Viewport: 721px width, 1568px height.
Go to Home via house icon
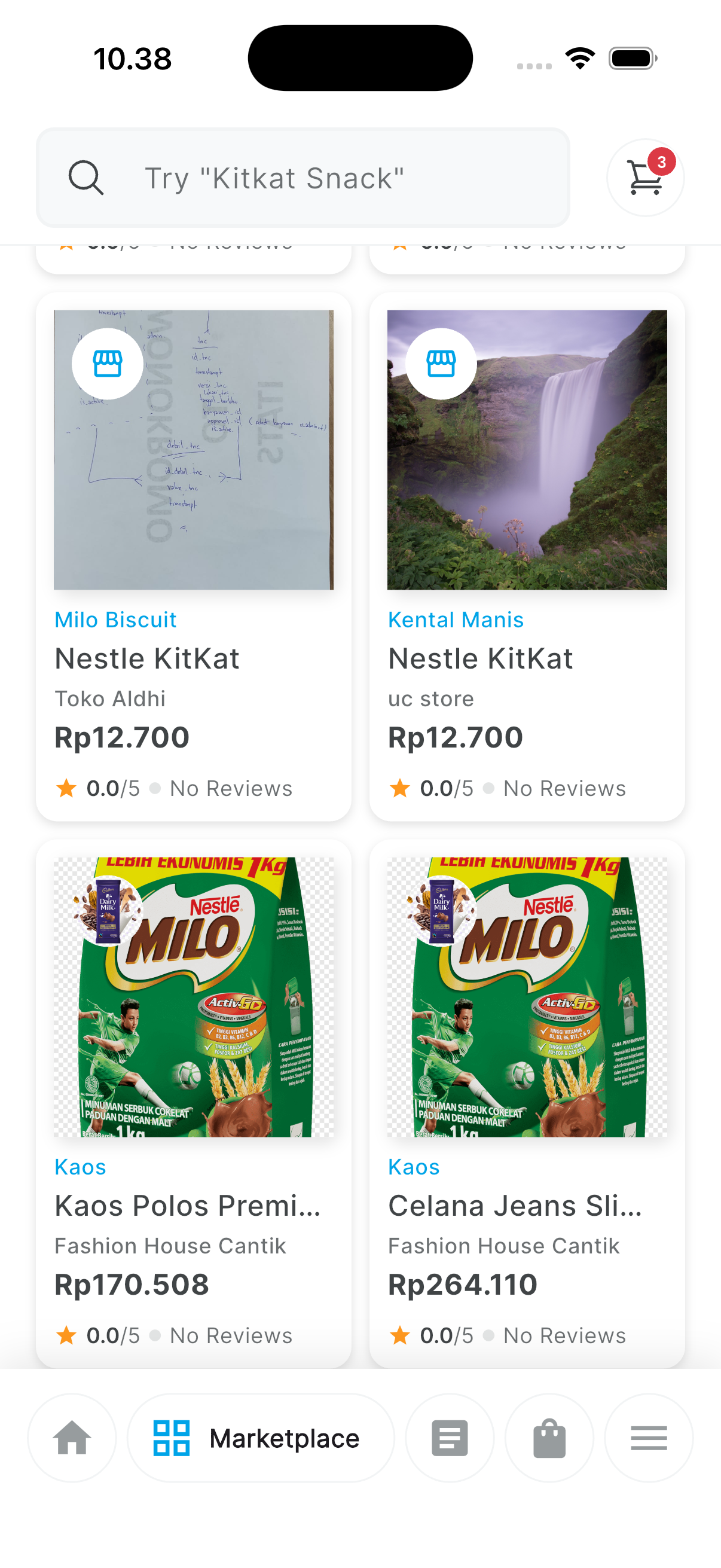tap(72, 1438)
